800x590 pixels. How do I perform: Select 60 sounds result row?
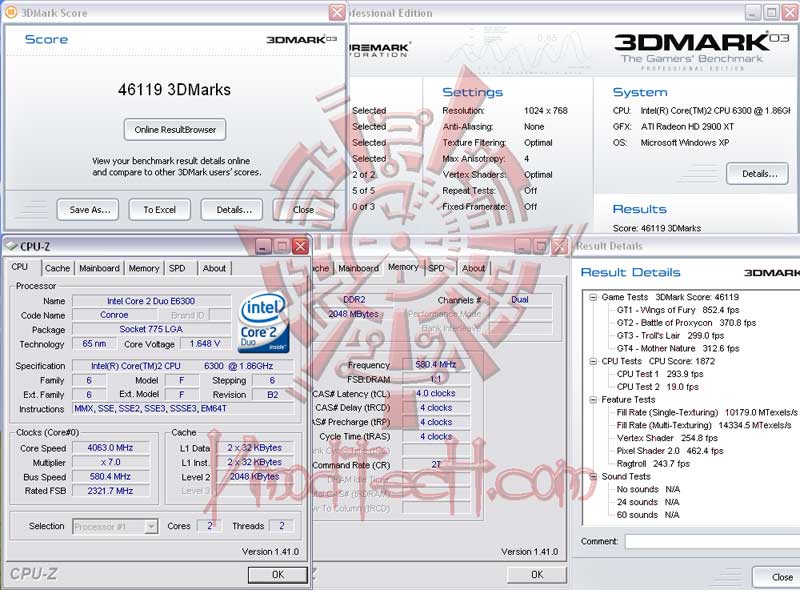coord(648,515)
